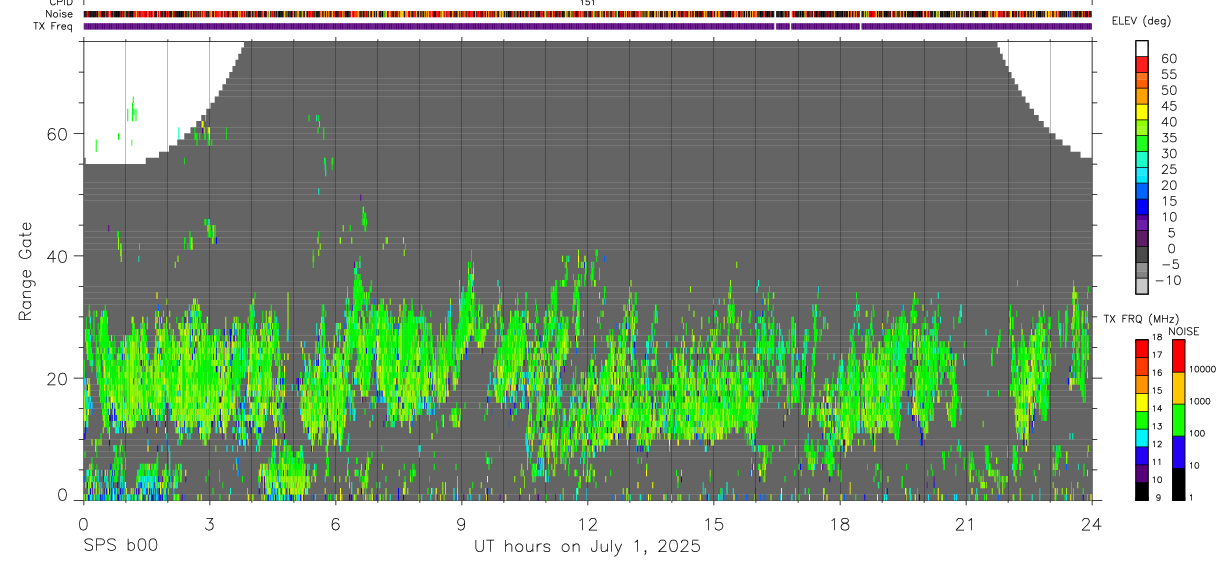
Task: Click the 12 UT hour axis label
Action: coord(587,524)
